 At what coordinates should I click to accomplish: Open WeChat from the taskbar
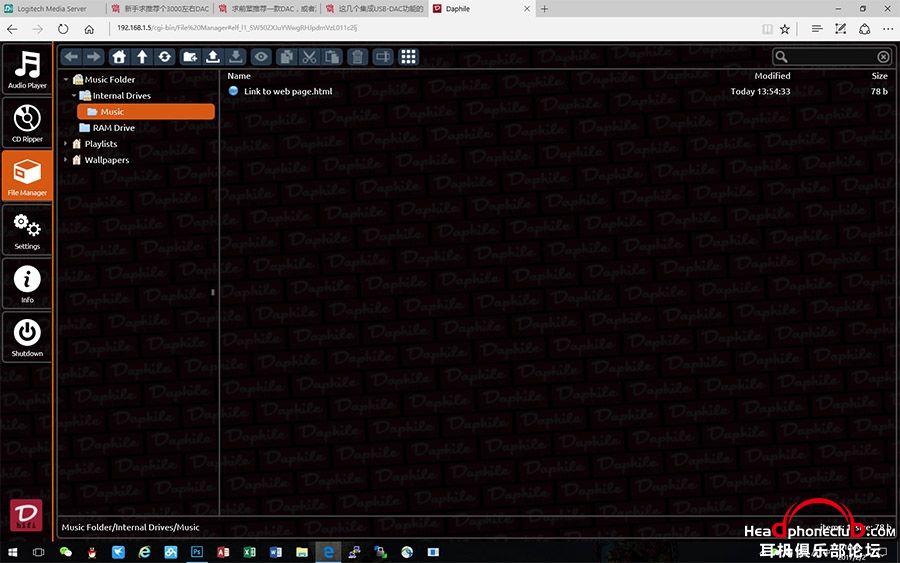click(x=66, y=552)
